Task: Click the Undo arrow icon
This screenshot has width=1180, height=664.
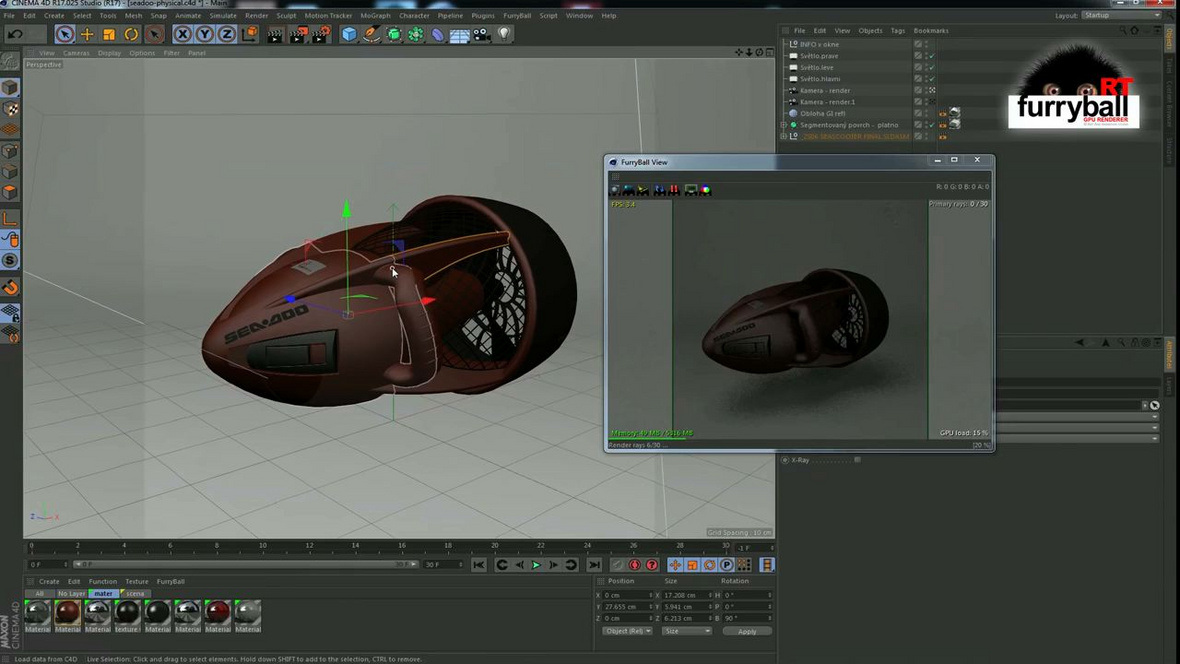Action: [x=15, y=33]
